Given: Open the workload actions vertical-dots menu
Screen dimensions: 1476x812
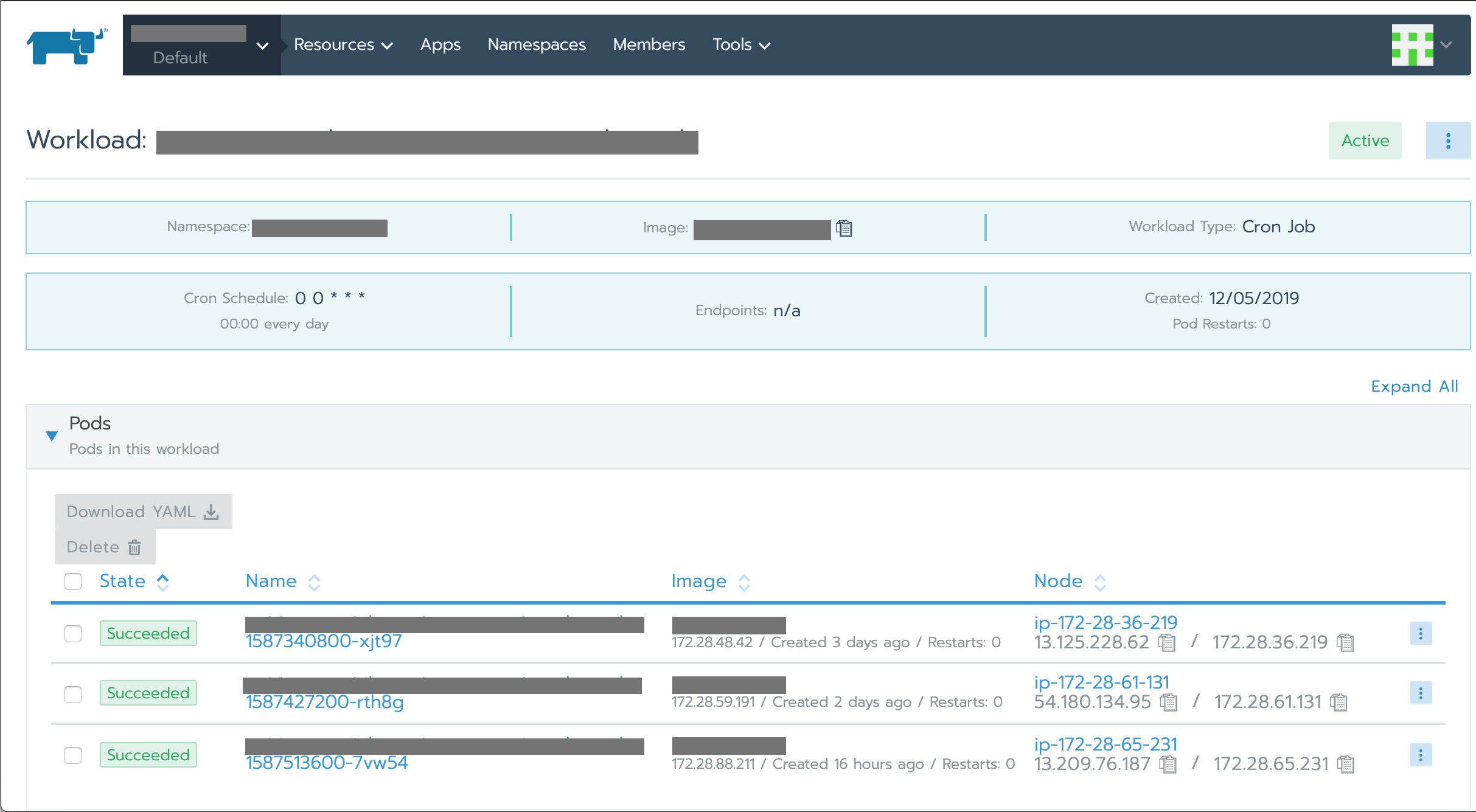Looking at the screenshot, I should pyautogui.click(x=1448, y=141).
